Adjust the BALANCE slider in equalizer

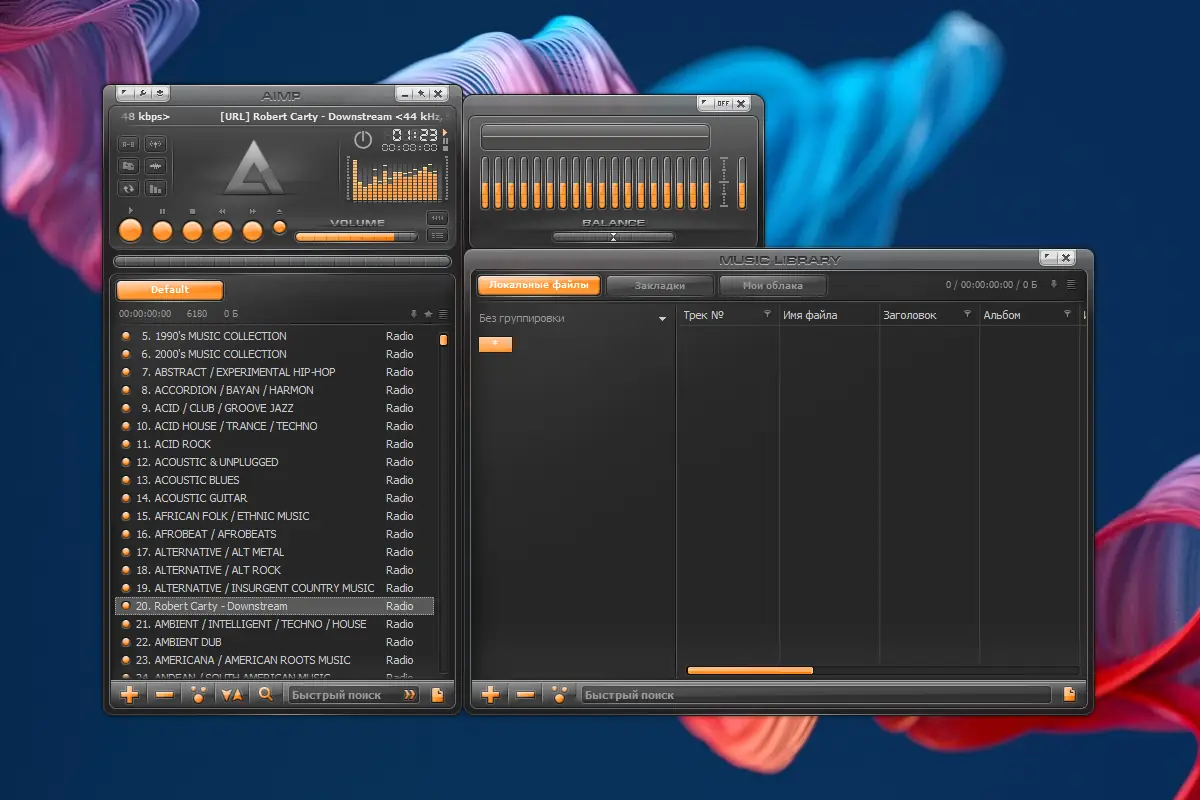pyautogui.click(x=613, y=236)
